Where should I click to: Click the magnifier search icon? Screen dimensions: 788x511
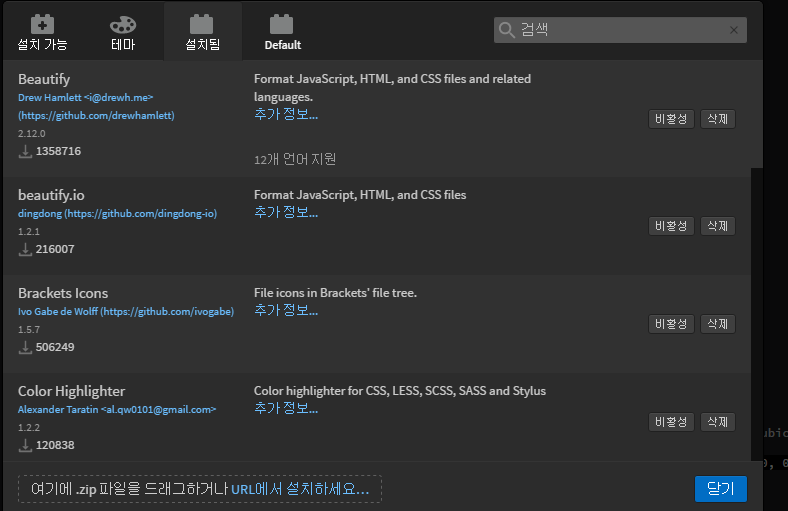507,30
